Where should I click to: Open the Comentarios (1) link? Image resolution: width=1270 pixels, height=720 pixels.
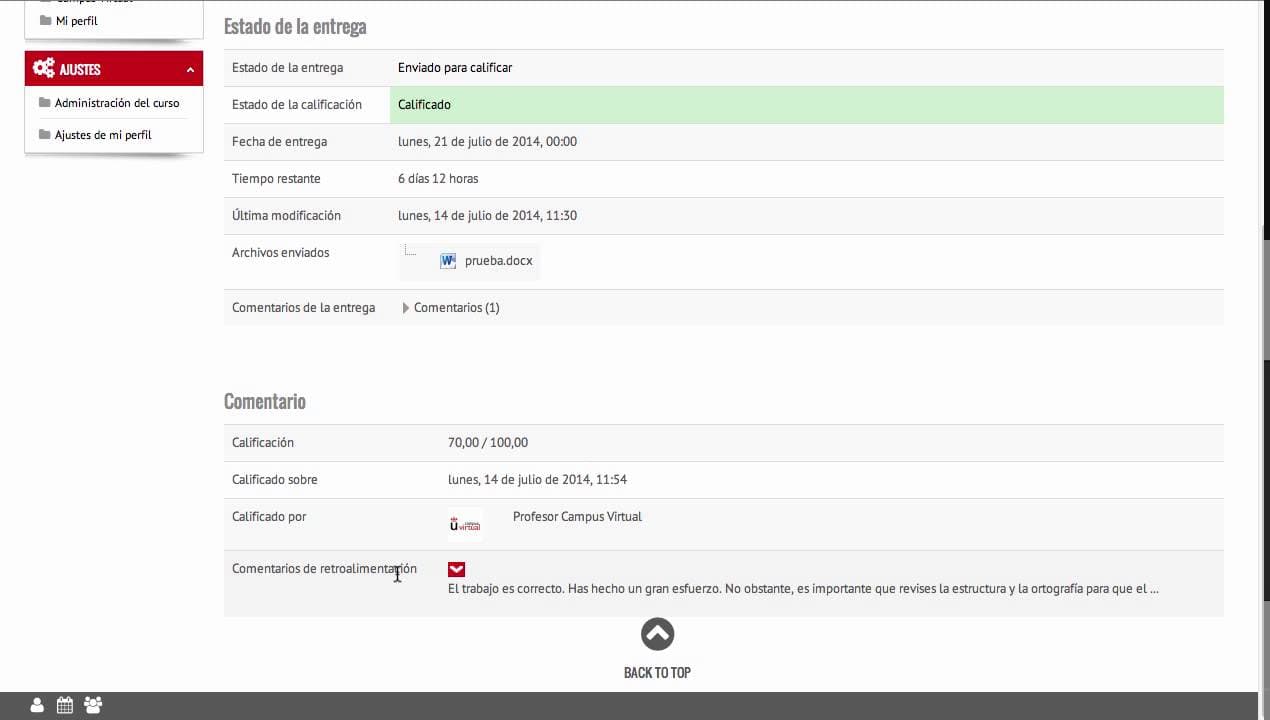pyautogui.click(x=457, y=308)
